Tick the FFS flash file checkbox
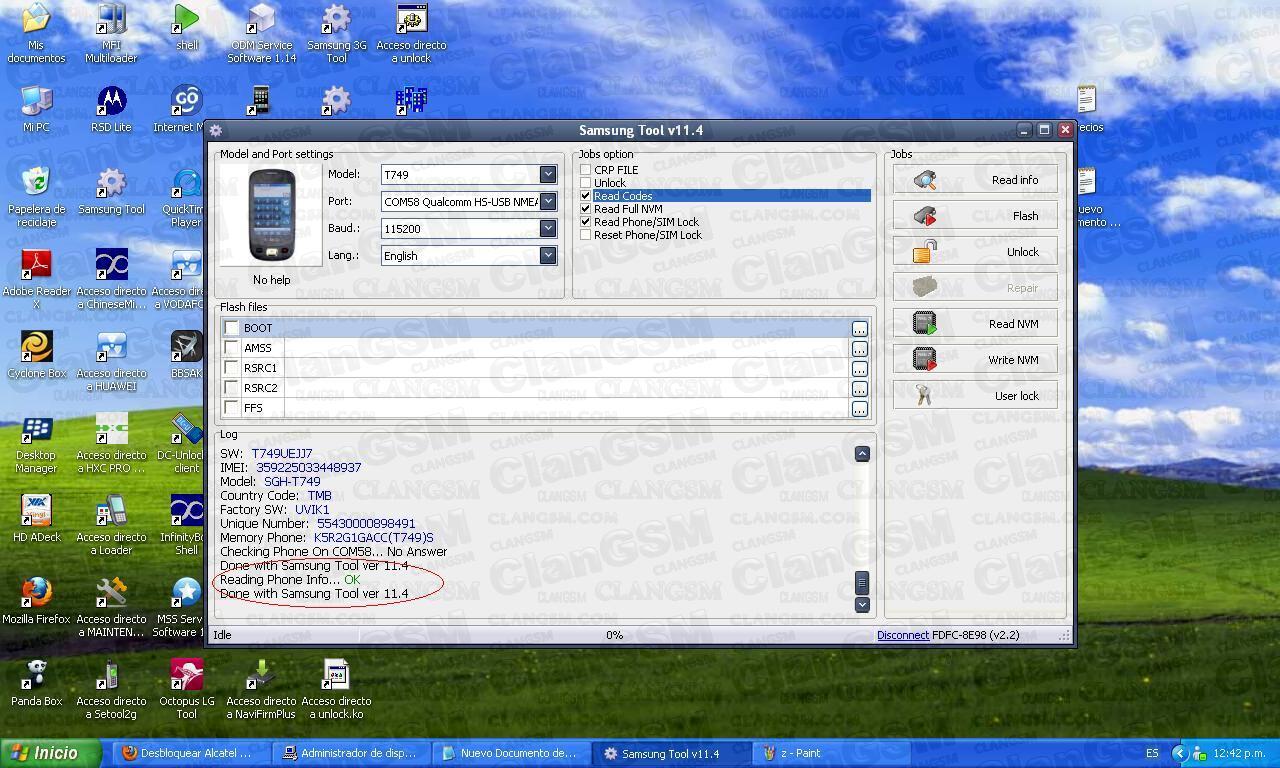1280x768 pixels. coord(232,408)
